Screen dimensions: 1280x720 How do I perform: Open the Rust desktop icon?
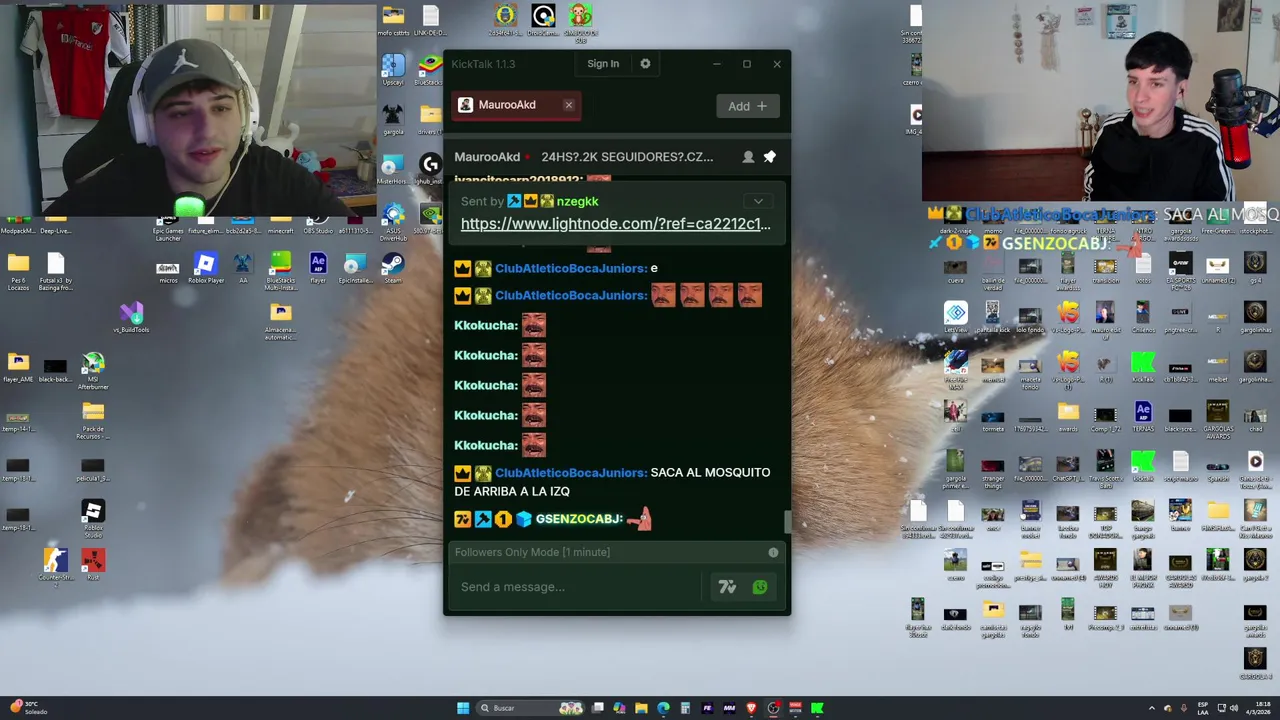(x=93, y=566)
